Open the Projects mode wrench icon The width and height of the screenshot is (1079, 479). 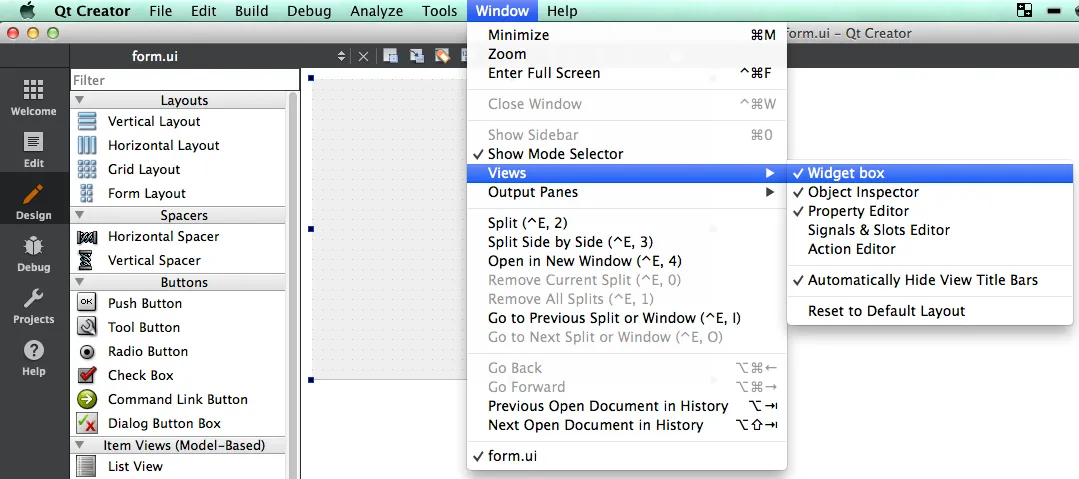(x=33, y=305)
